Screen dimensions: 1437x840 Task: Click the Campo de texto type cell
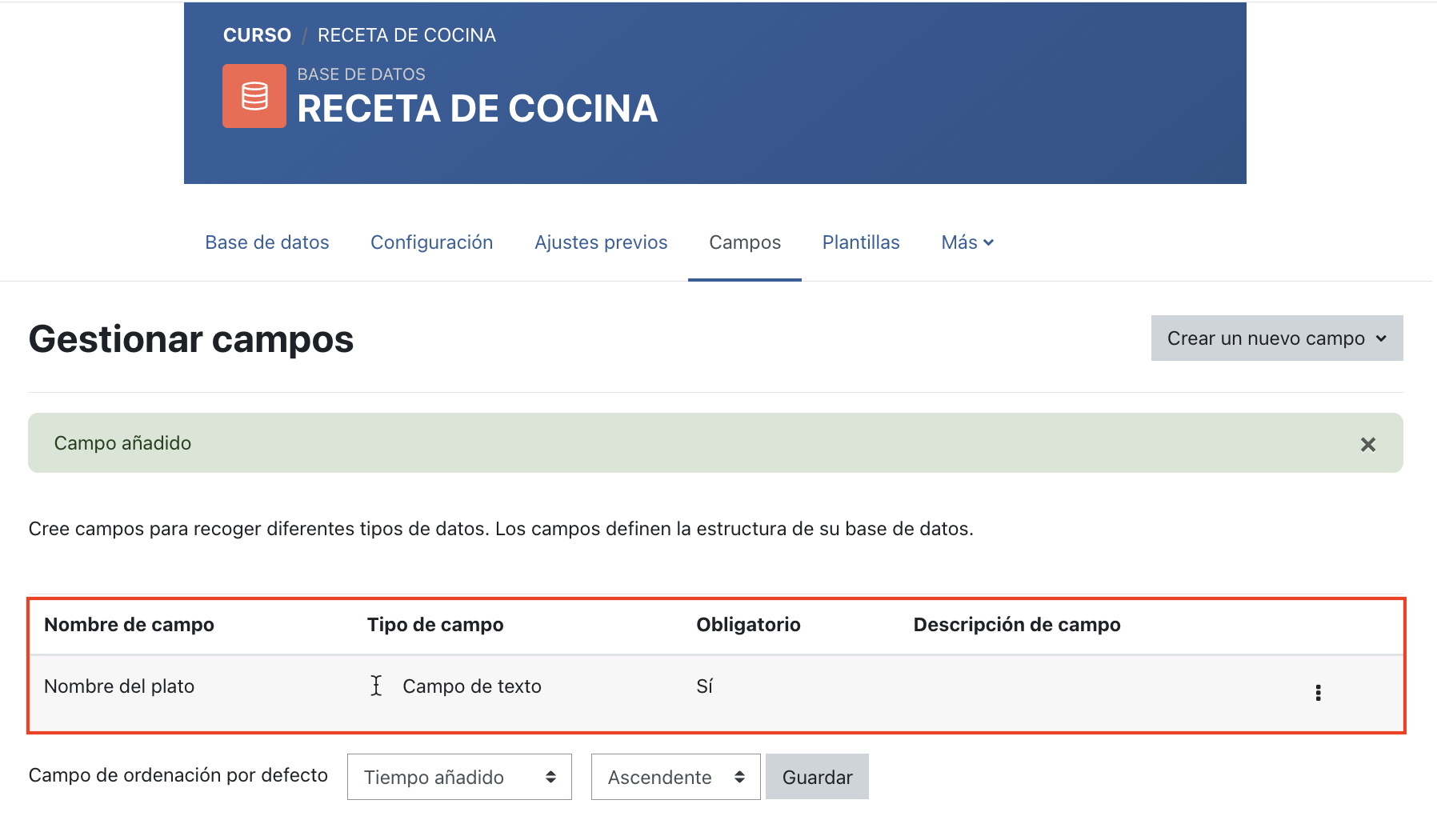pos(472,686)
